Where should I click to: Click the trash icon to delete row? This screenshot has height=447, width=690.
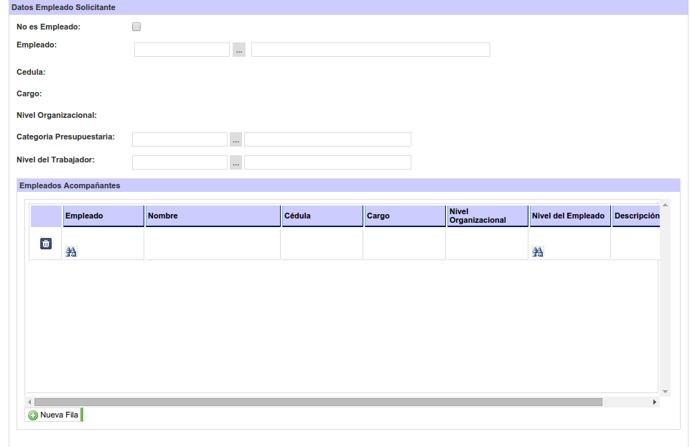pyautogui.click(x=46, y=244)
